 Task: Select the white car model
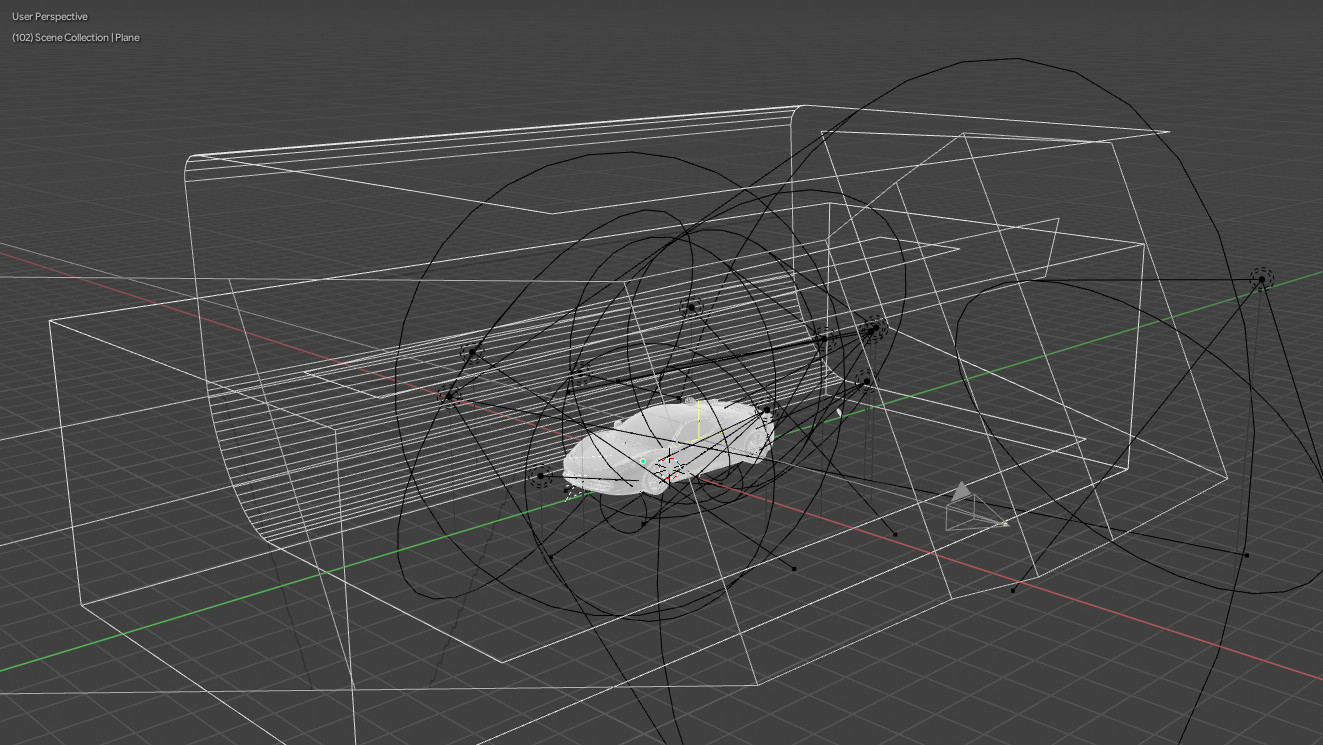(667, 446)
